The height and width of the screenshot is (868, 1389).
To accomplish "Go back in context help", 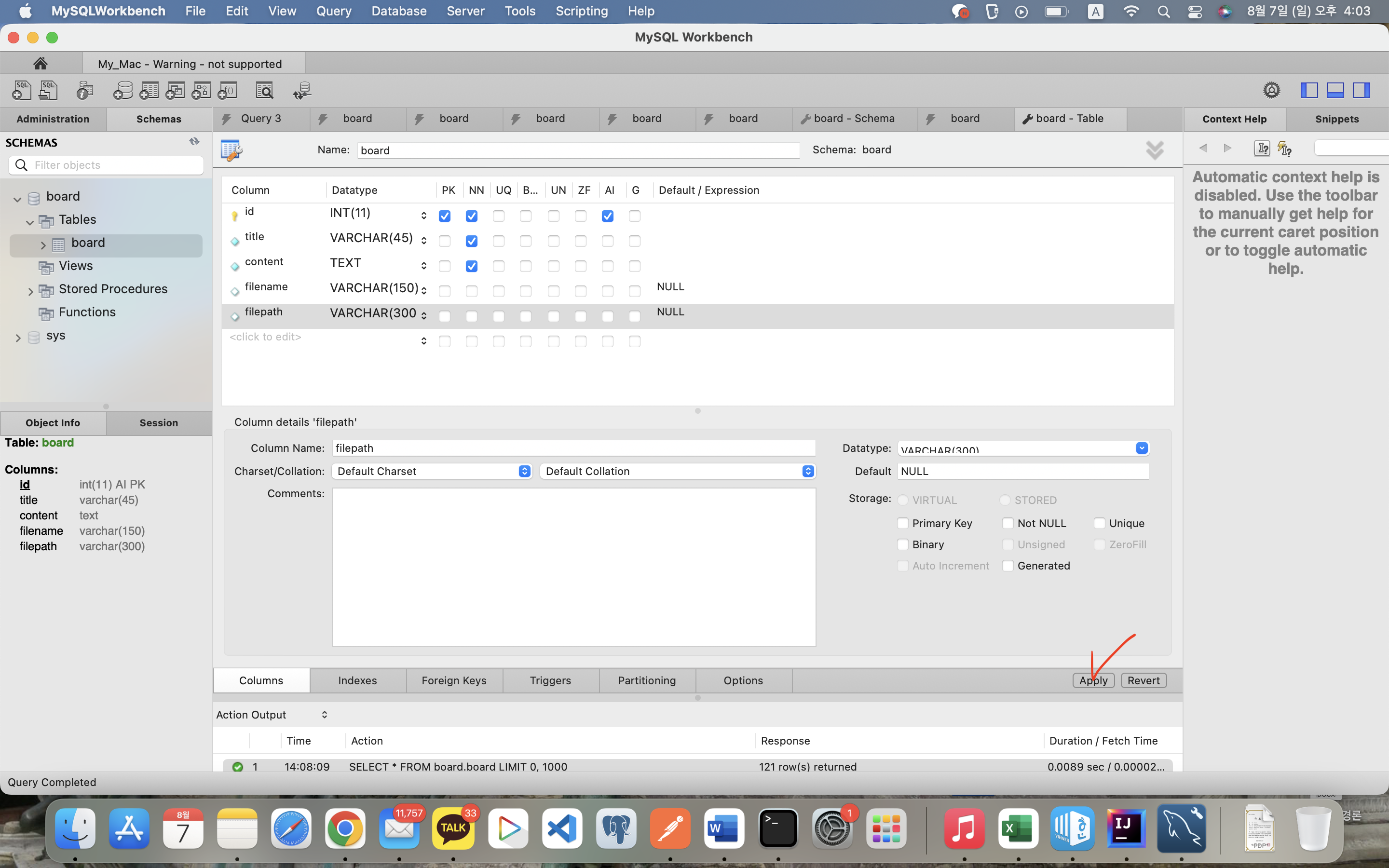I will [x=1203, y=148].
